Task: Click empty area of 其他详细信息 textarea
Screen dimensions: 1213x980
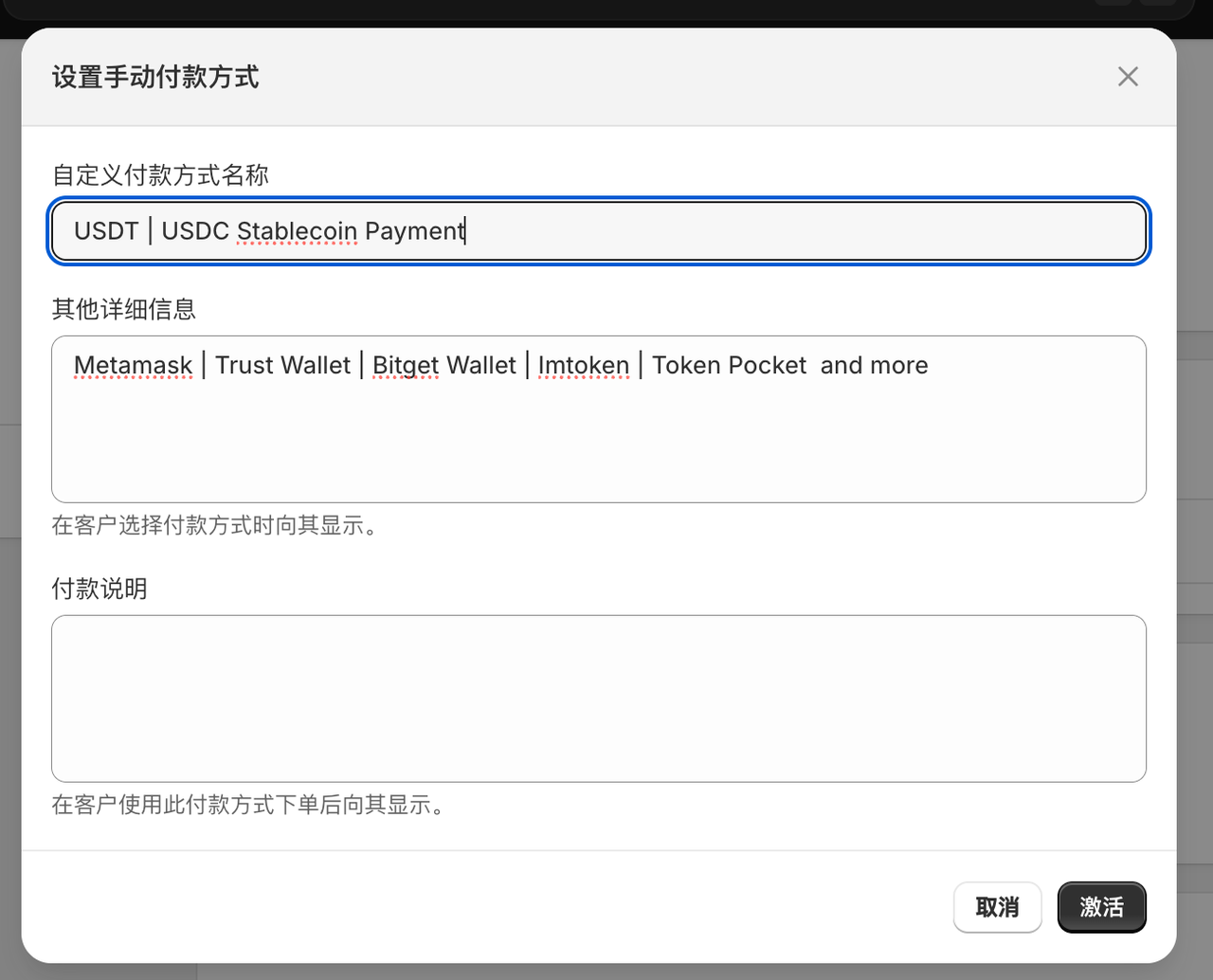Action: click(597, 445)
